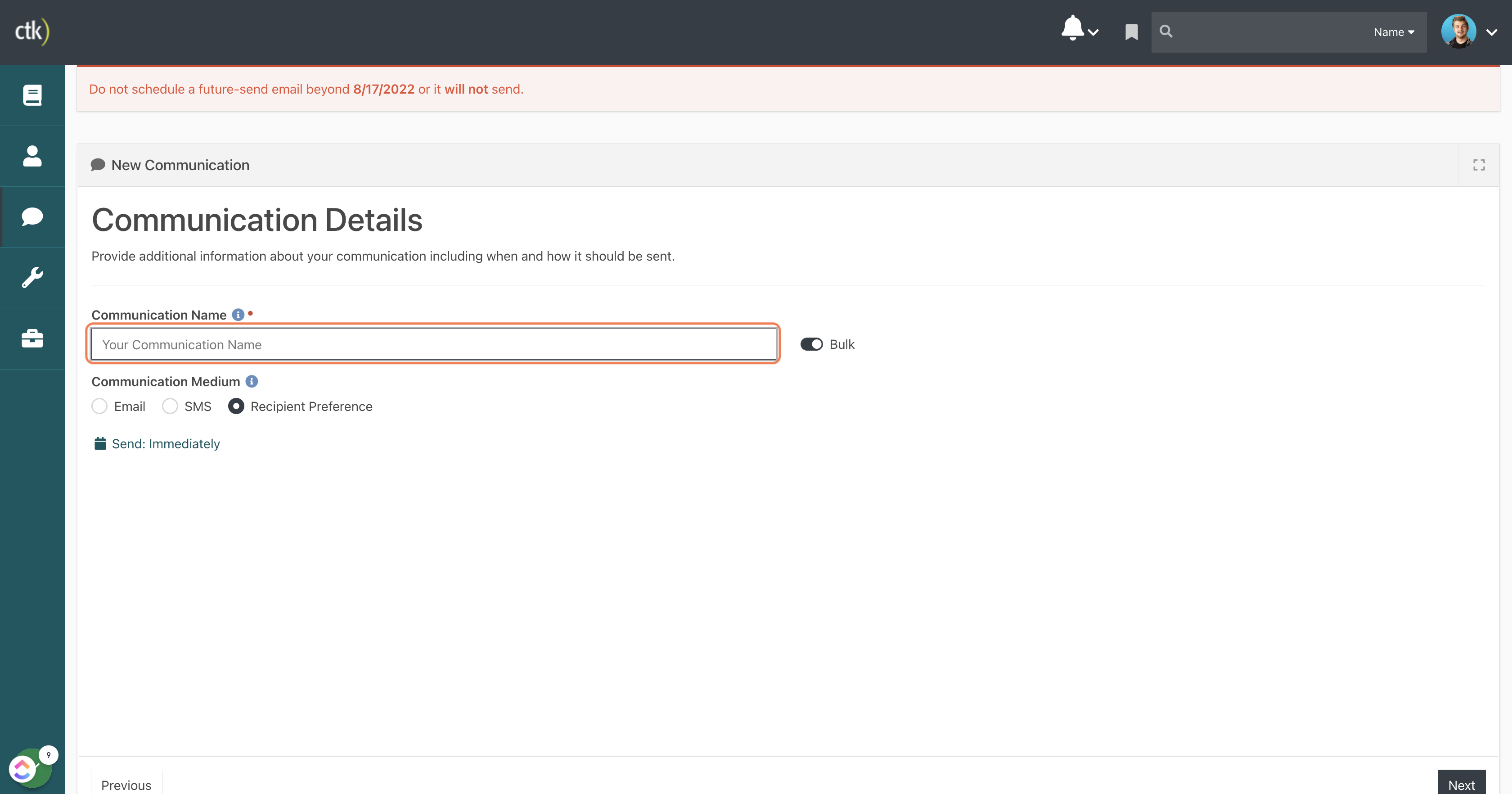1512x794 pixels.
Task: Click the 8/17/2022 date in warning
Action: [383, 89]
